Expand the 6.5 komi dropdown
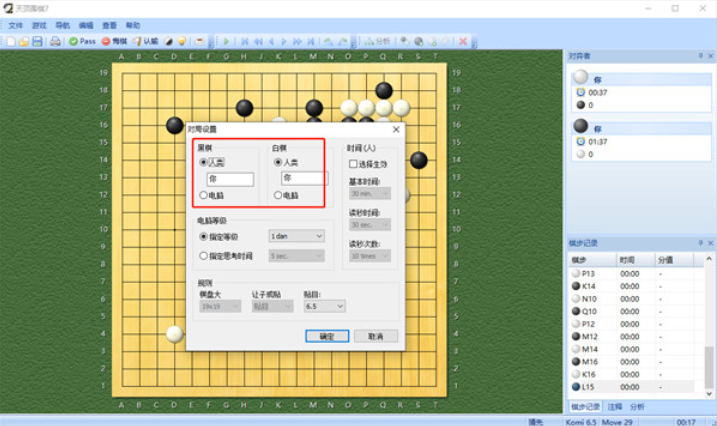The width and height of the screenshot is (717, 426). (x=324, y=306)
